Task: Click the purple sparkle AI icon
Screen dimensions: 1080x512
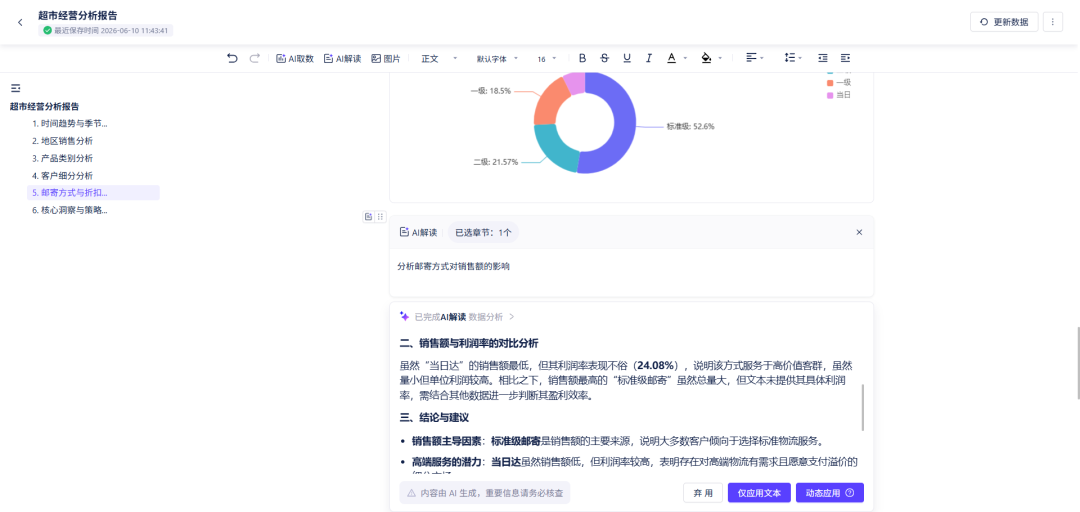Action: 404,316
